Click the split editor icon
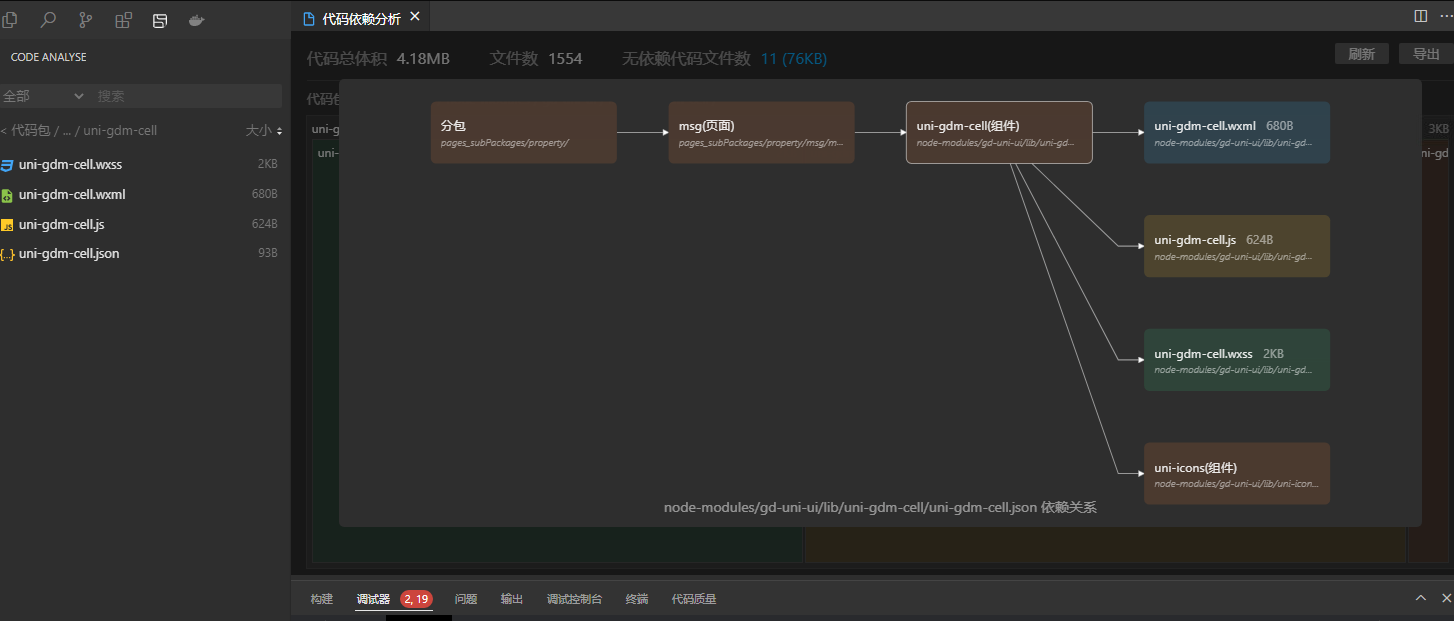 click(x=1420, y=16)
